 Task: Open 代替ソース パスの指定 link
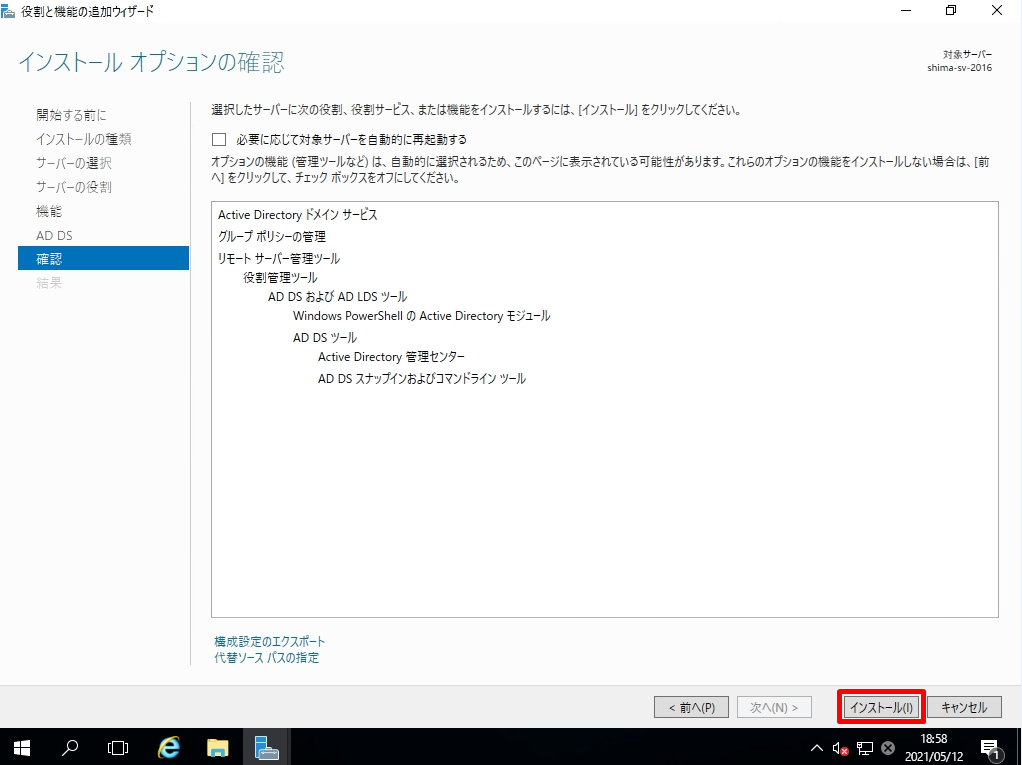tap(267, 657)
